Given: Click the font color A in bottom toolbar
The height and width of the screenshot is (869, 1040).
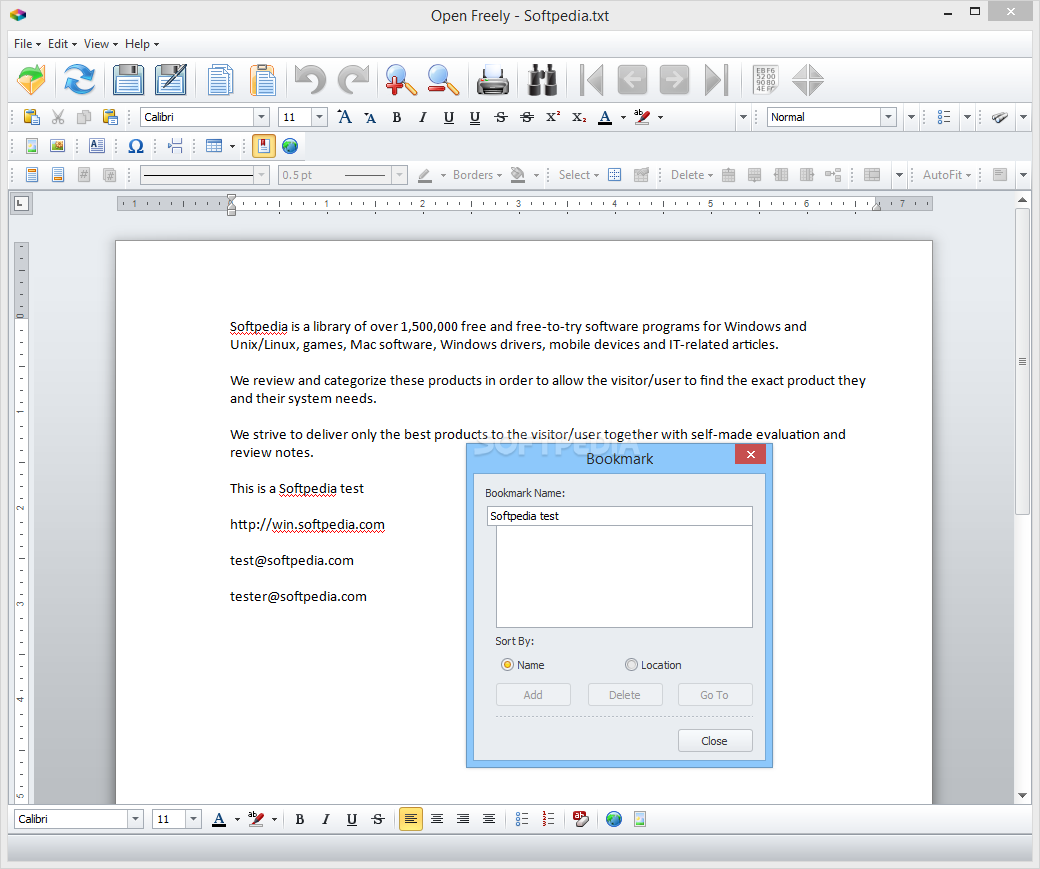Looking at the screenshot, I should tap(219, 819).
